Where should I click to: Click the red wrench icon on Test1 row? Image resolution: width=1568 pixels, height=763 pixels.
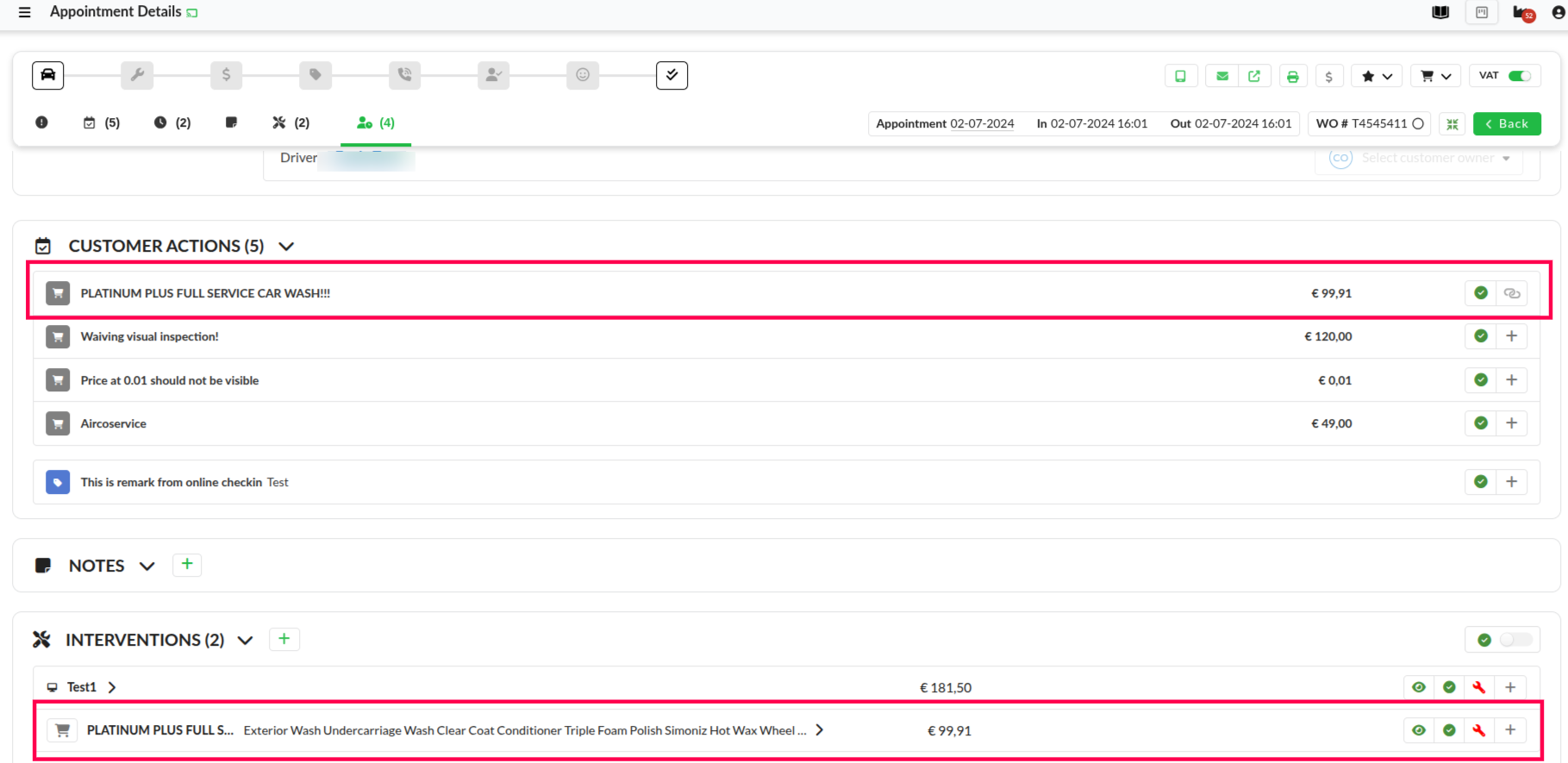(x=1478, y=687)
